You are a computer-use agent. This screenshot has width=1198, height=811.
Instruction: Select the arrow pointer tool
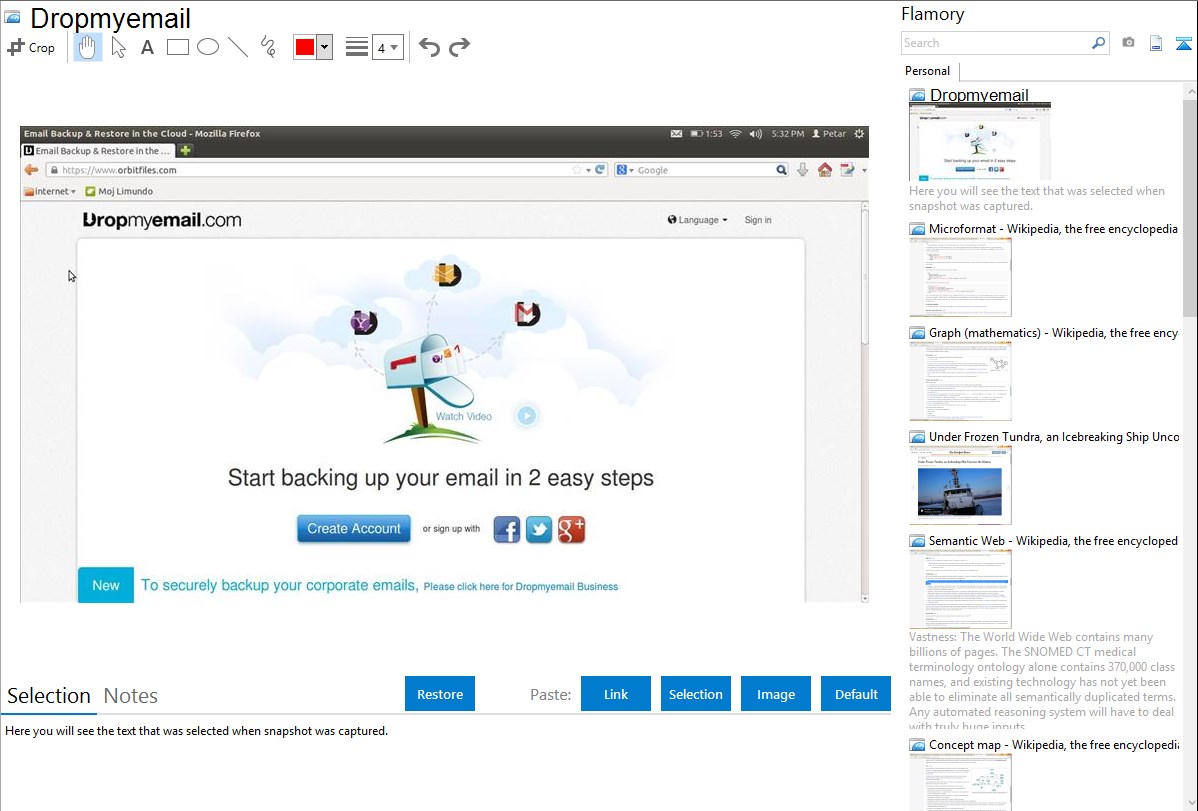118,47
